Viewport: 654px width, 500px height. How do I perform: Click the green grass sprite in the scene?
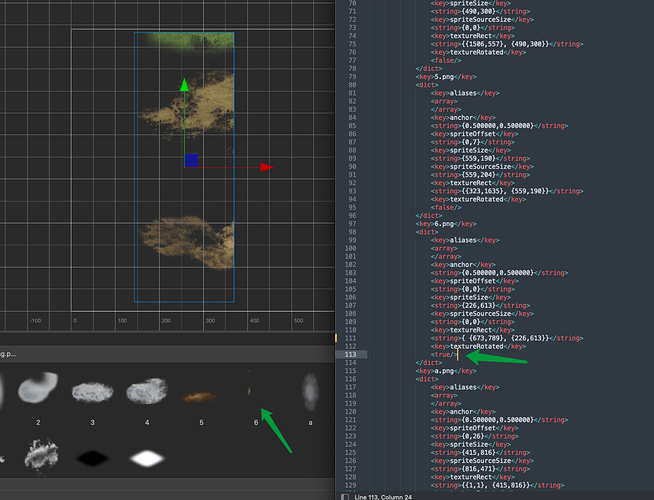(x=190, y=43)
